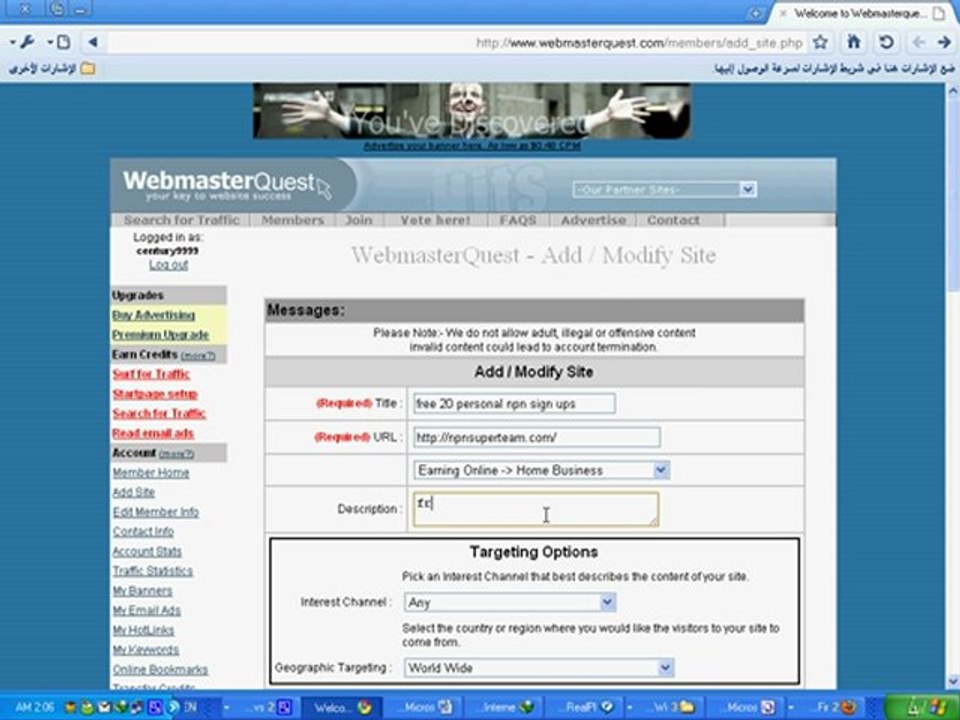The width and height of the screenshot is (960, 720).
Task: Click Earn Credits (more?) link
Action: point(198,355)
